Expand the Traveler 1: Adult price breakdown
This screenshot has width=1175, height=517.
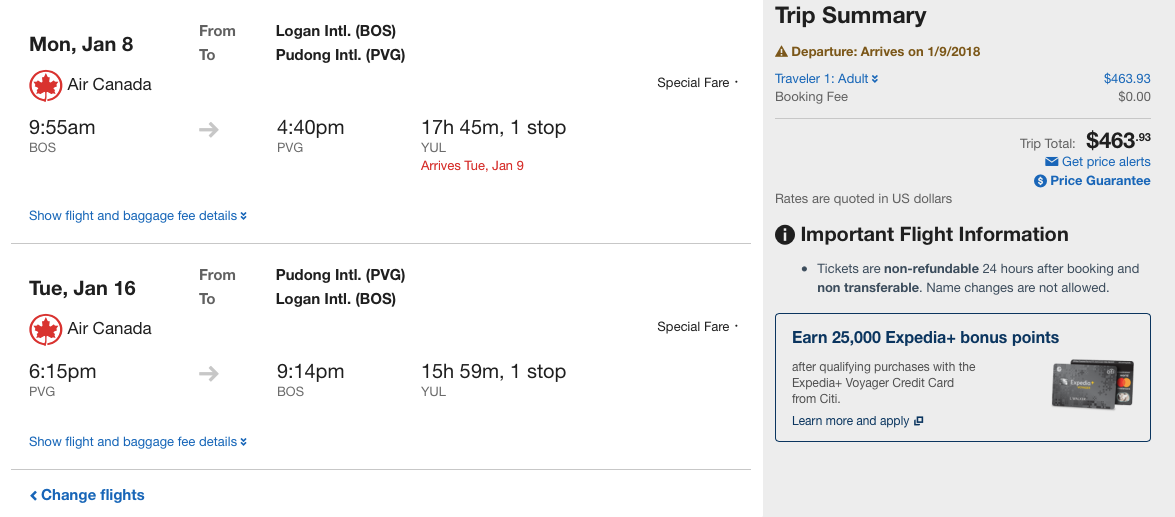pyautogui.click(x=827, y=79)
